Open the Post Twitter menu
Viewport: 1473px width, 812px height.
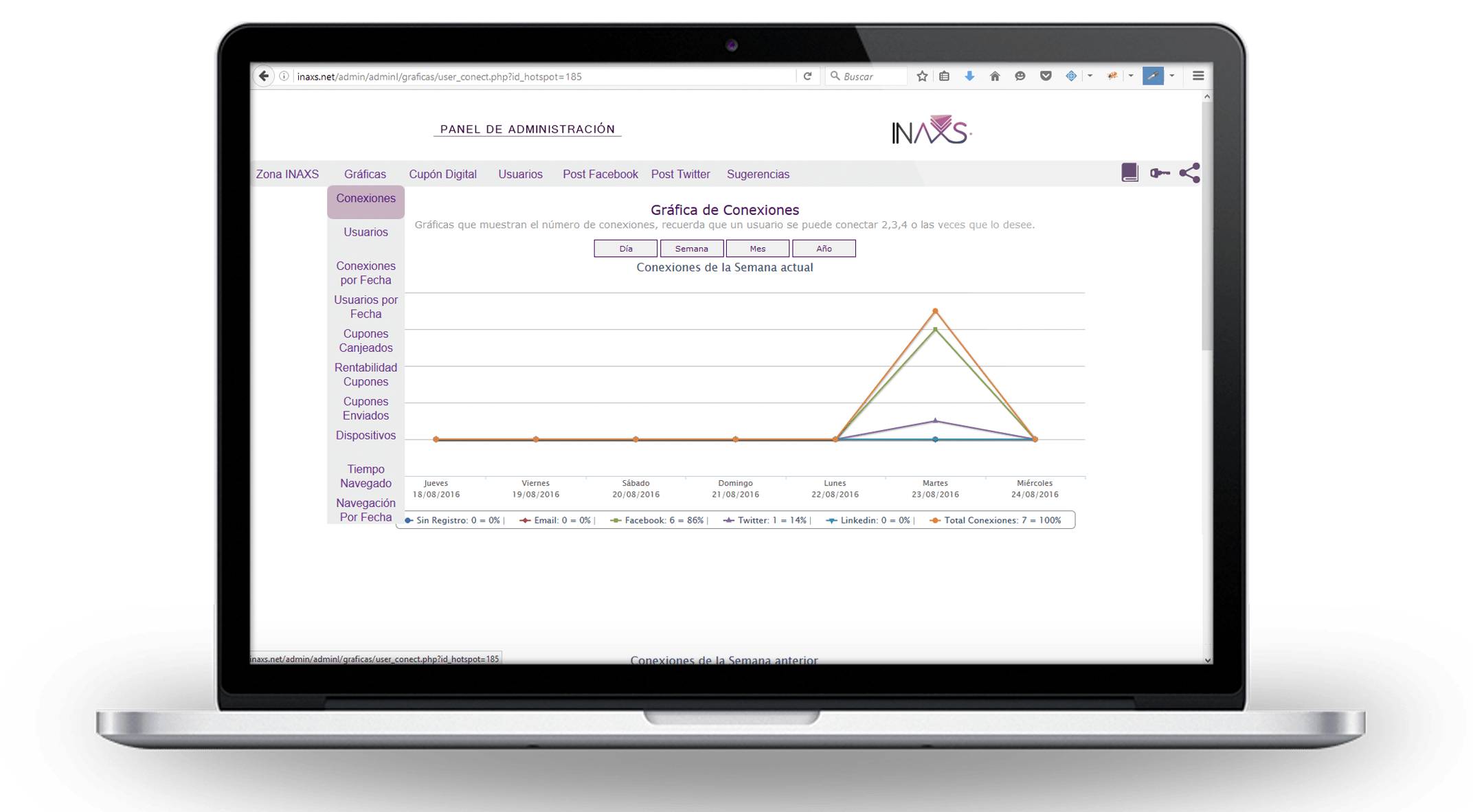pos(680,174)
